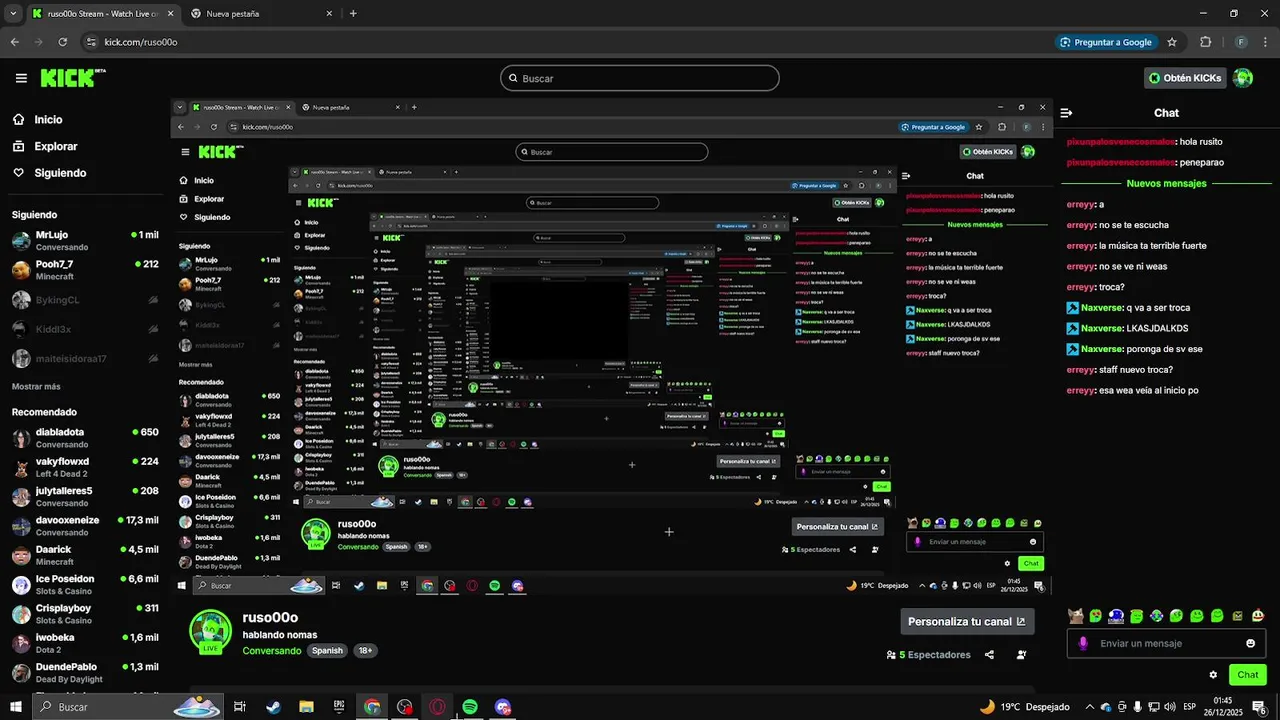Show hidden system tray icons

coord(1090,707)
